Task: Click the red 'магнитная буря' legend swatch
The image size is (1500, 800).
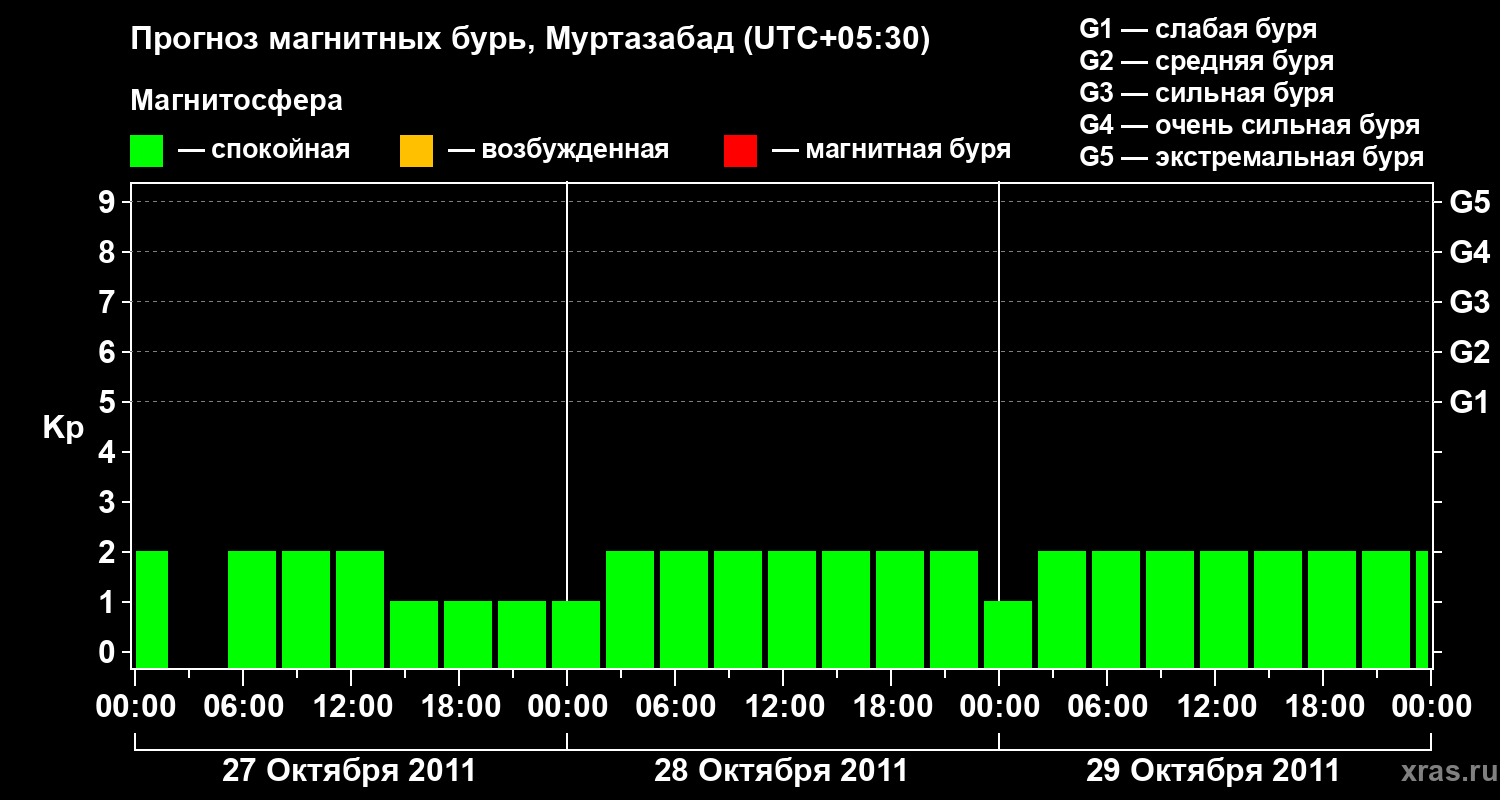Action: 740,151
